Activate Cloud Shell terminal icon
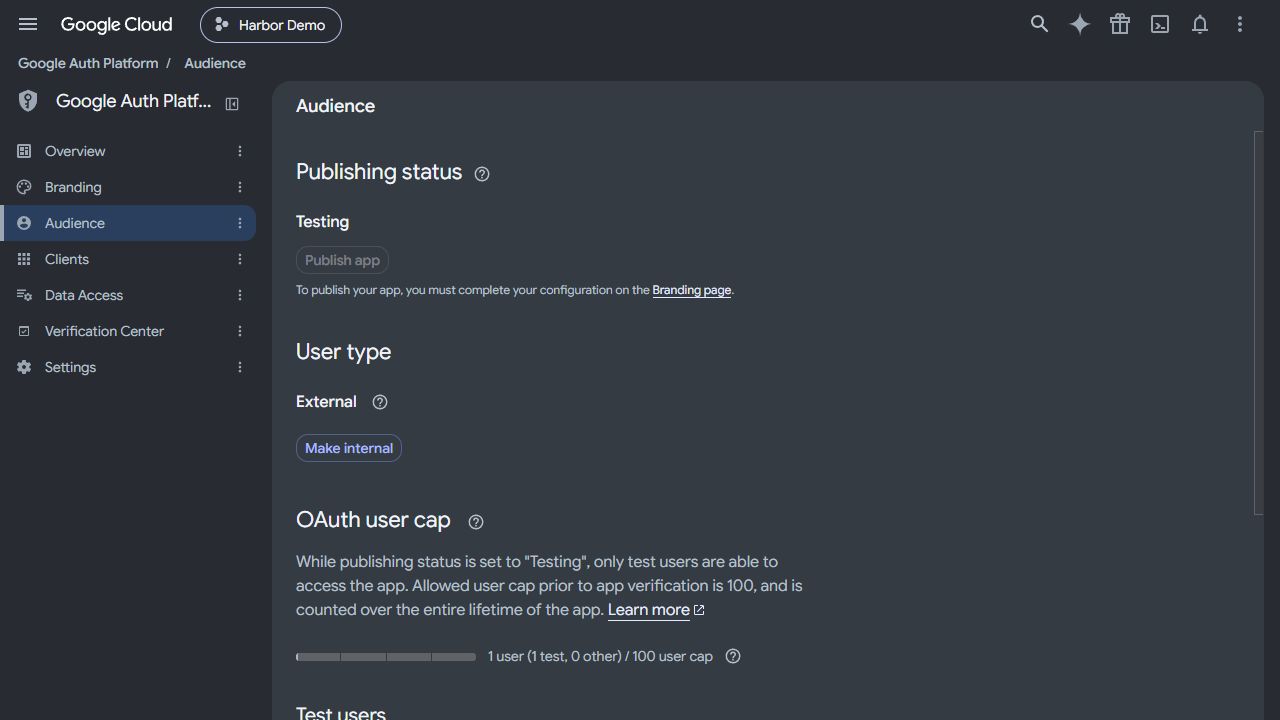This screenshot has width=1280, height=720. (x=1160, y=24)
